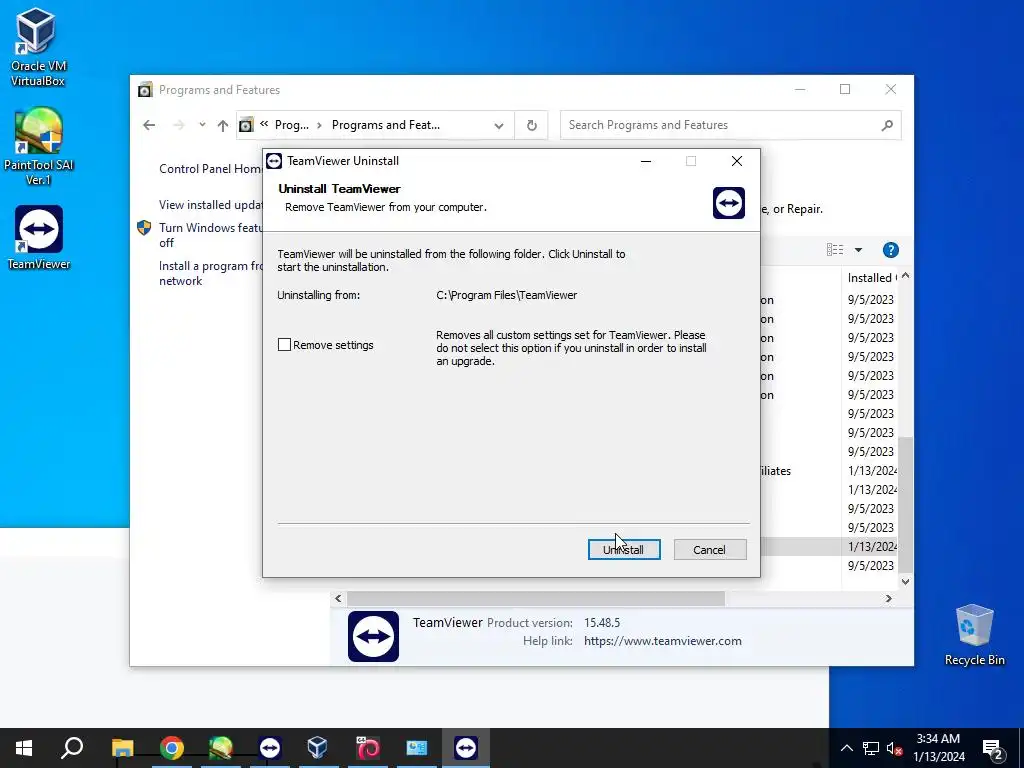Open the red swirl app in taskbar

tap(368, 748)
